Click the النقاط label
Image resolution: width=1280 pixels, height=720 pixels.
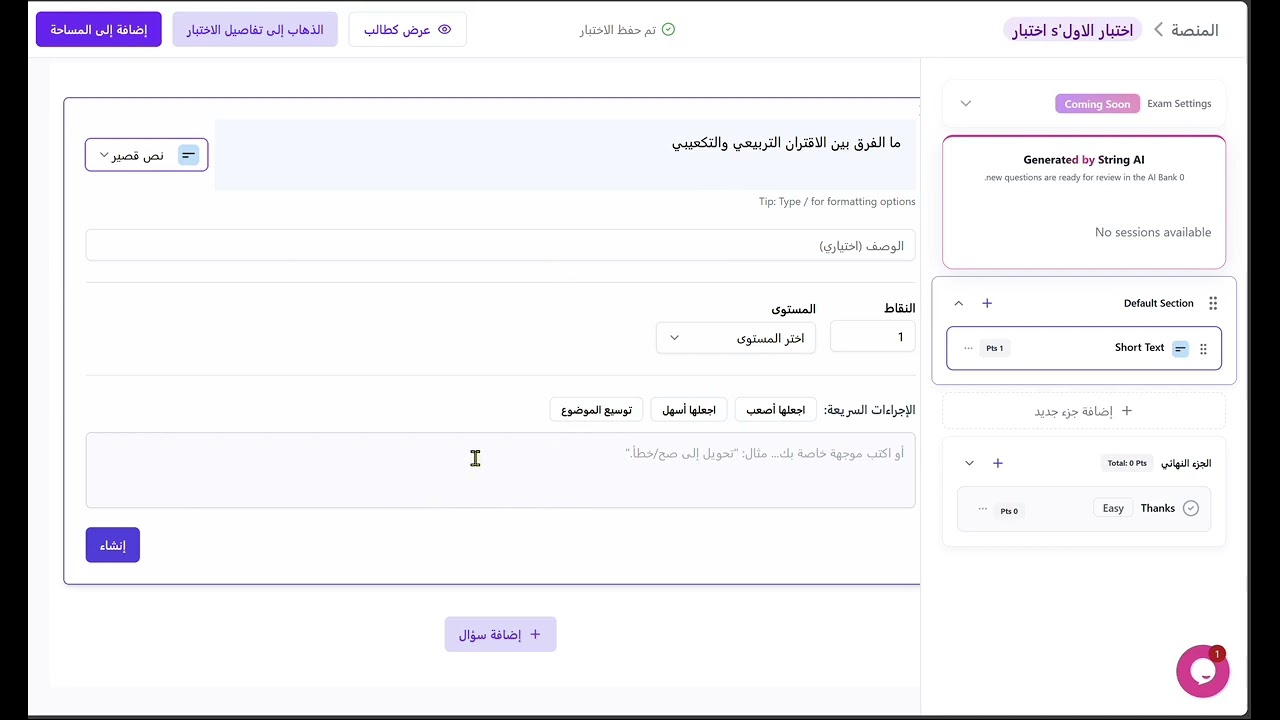tap(900, 308)
